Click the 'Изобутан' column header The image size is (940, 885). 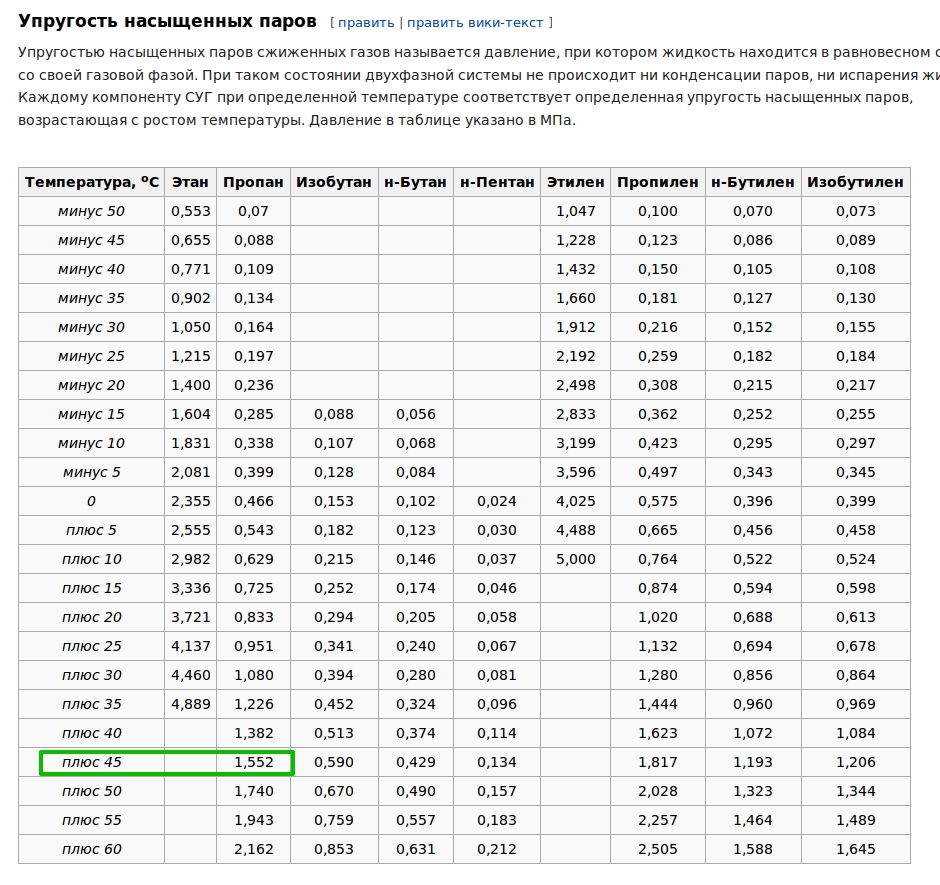[x=334, y=182]
